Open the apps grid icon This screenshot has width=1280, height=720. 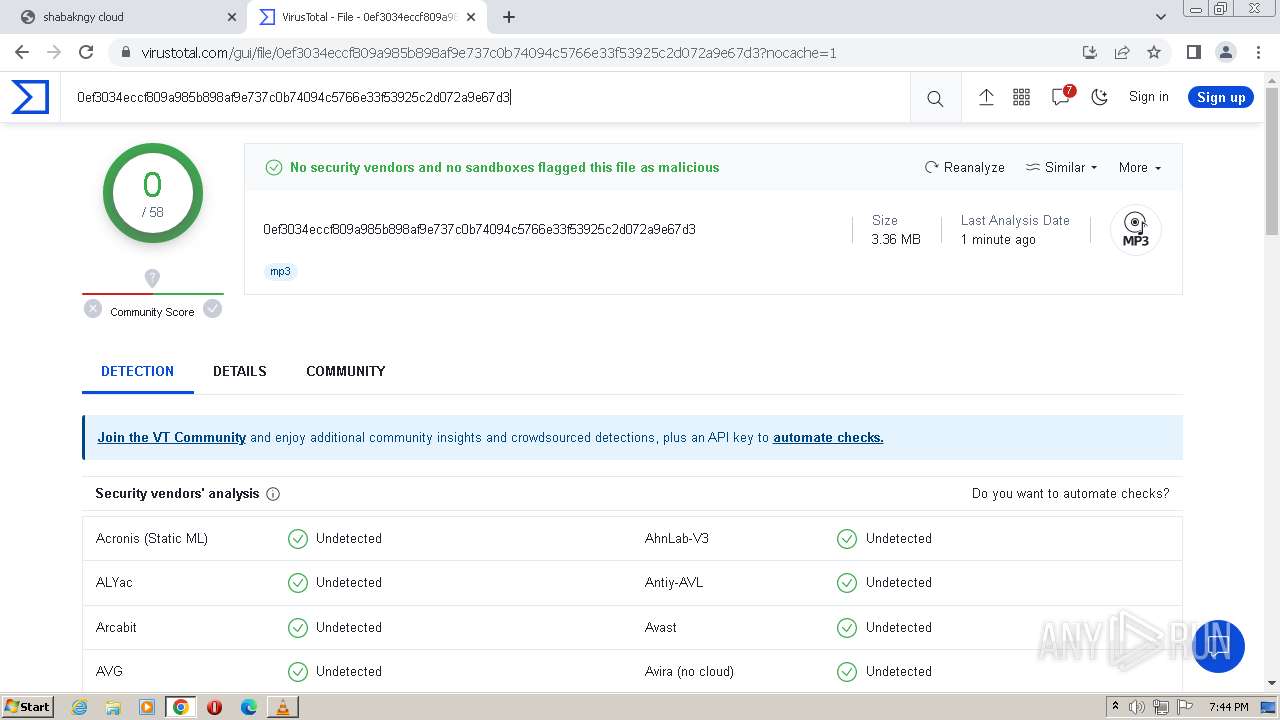point(1021,97)
